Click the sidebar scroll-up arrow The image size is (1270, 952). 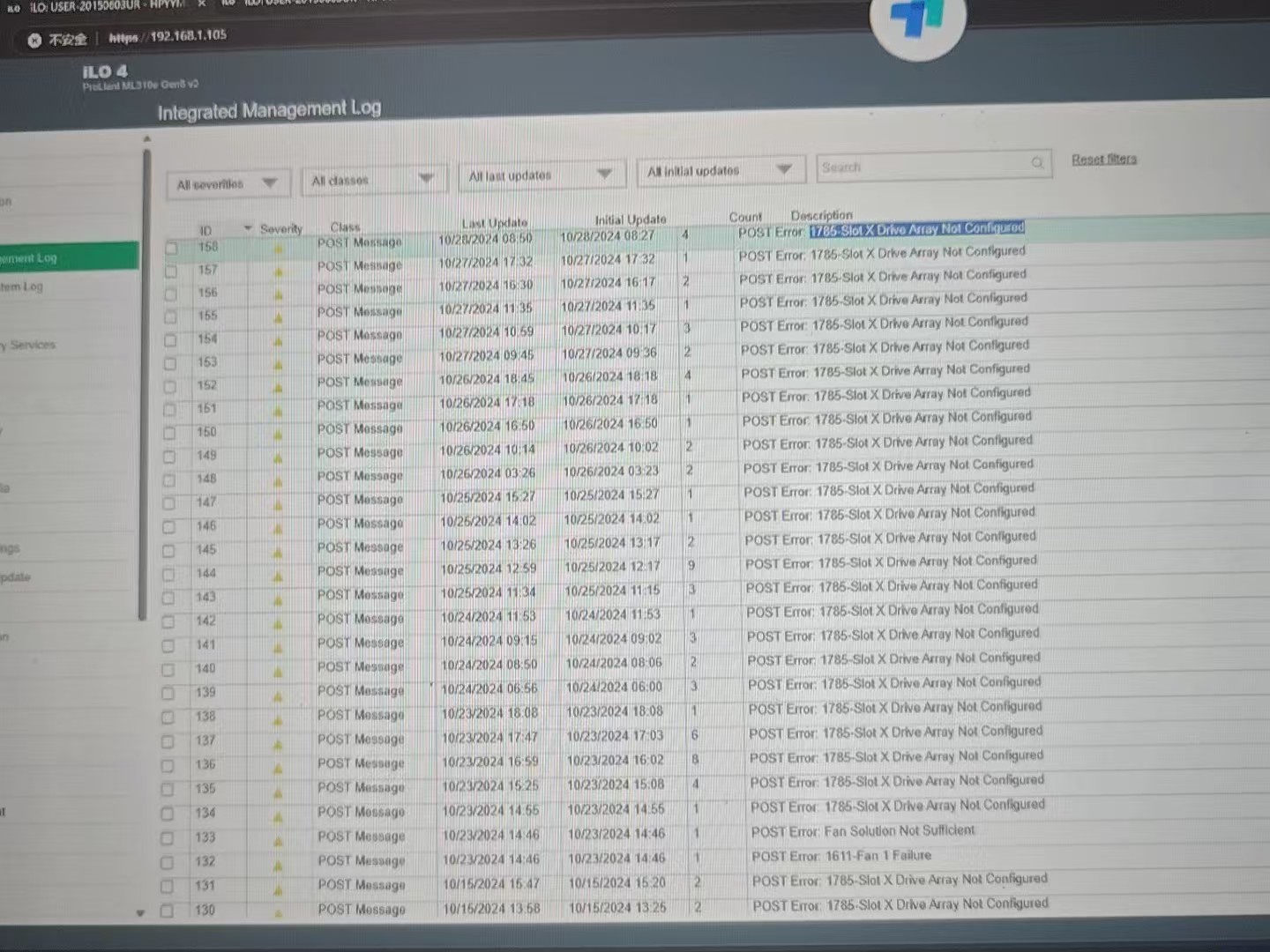(147, 138)
